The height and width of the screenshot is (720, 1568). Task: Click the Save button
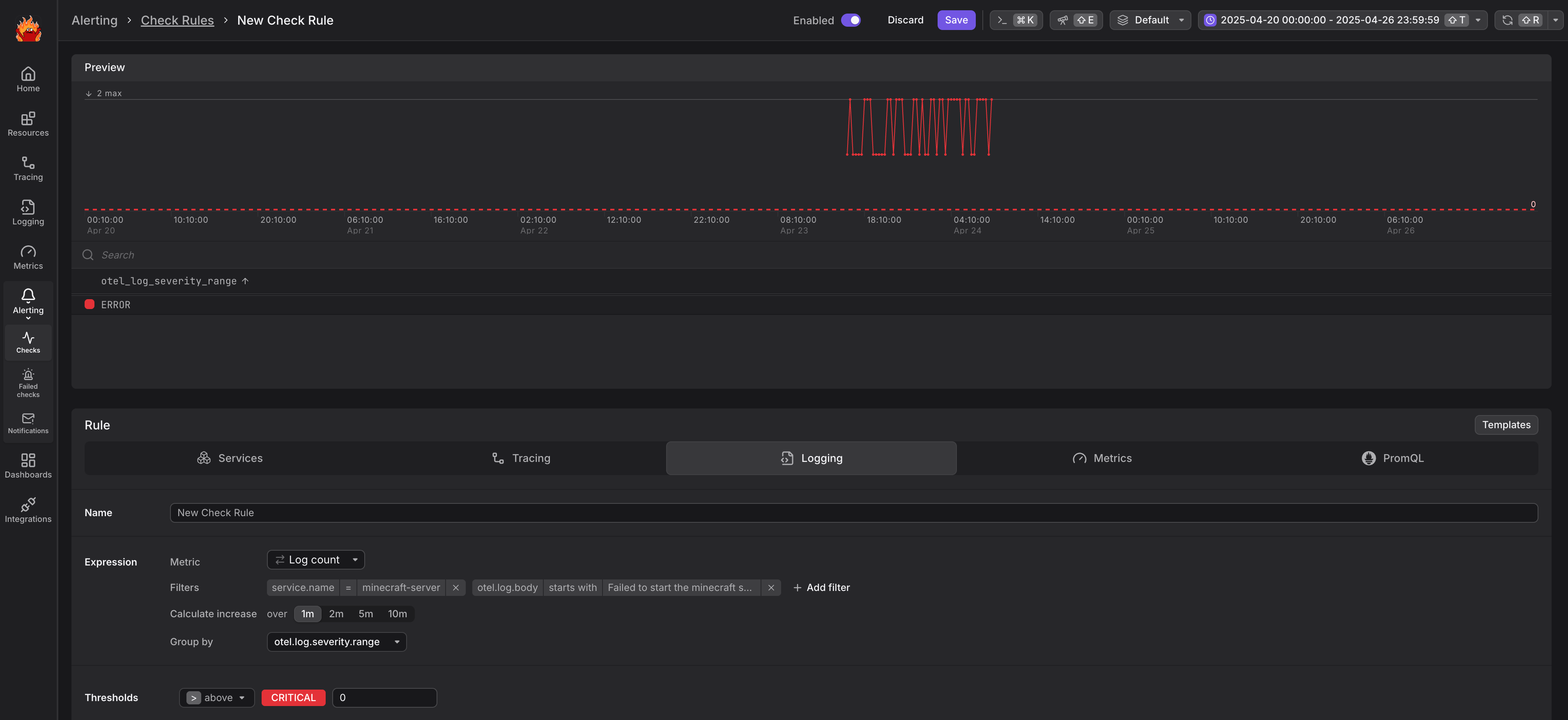[x=956, y=20]
